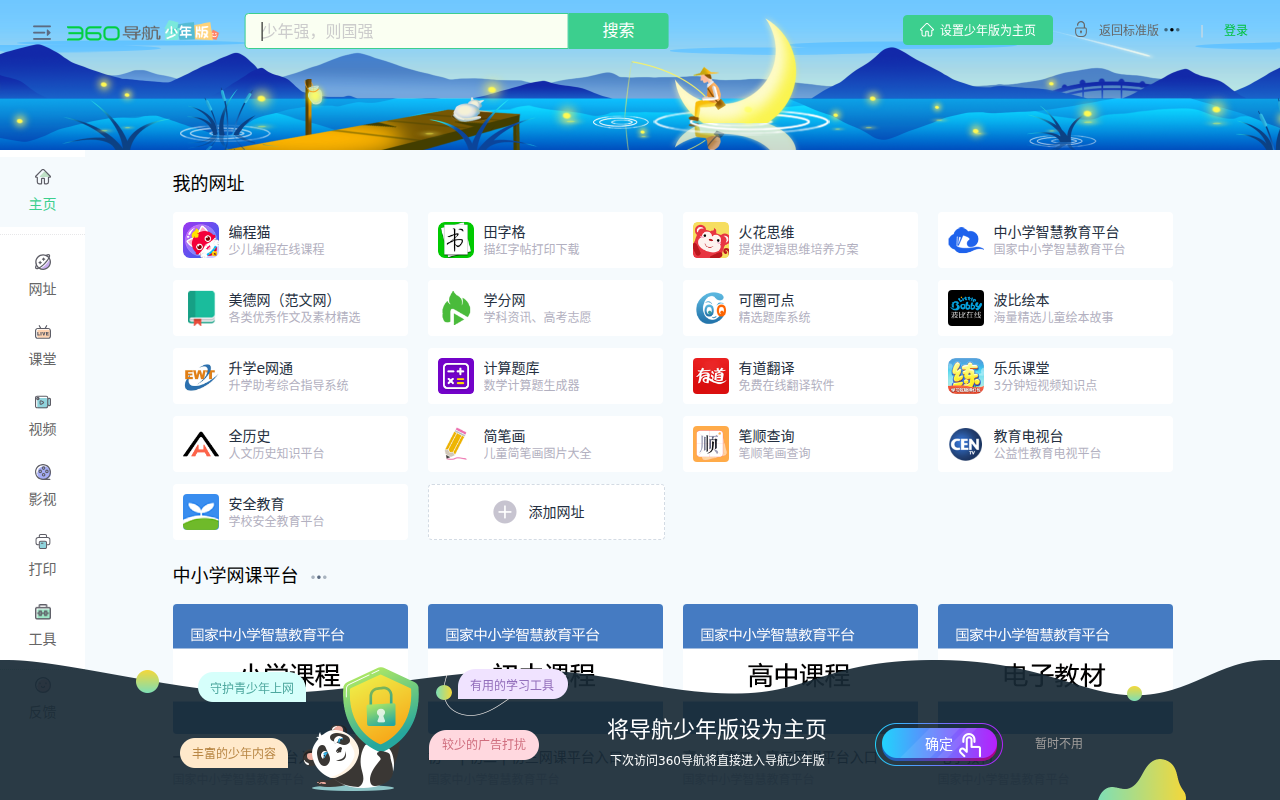The height and width of the screenshot is (800, 1280).
Task: Open the hamburger menu icon
Action: [x=41, y=32]
